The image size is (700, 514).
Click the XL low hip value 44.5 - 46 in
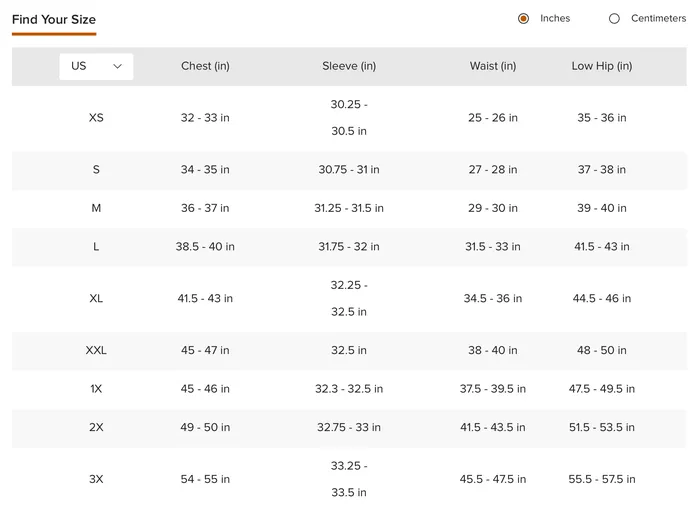[602, 298]
